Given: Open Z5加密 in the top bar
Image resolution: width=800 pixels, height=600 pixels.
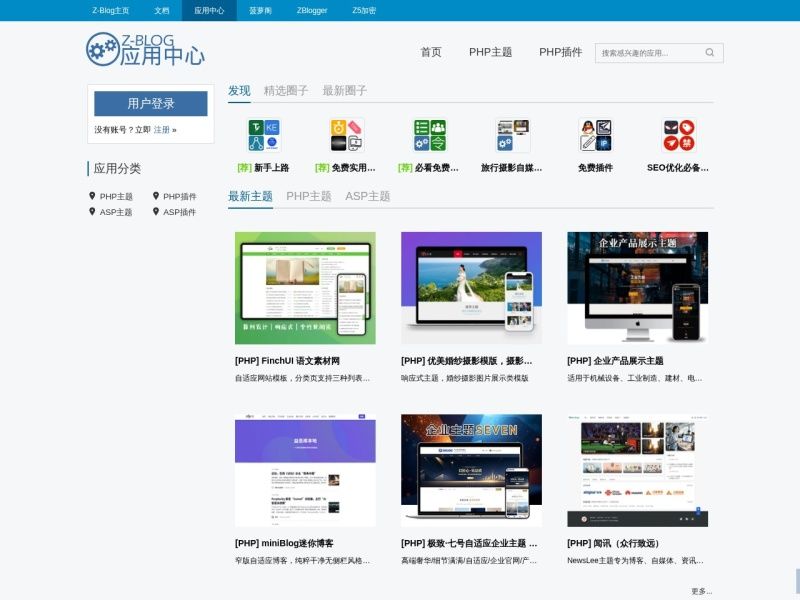Looking at the screenshot, I should 364,10.
